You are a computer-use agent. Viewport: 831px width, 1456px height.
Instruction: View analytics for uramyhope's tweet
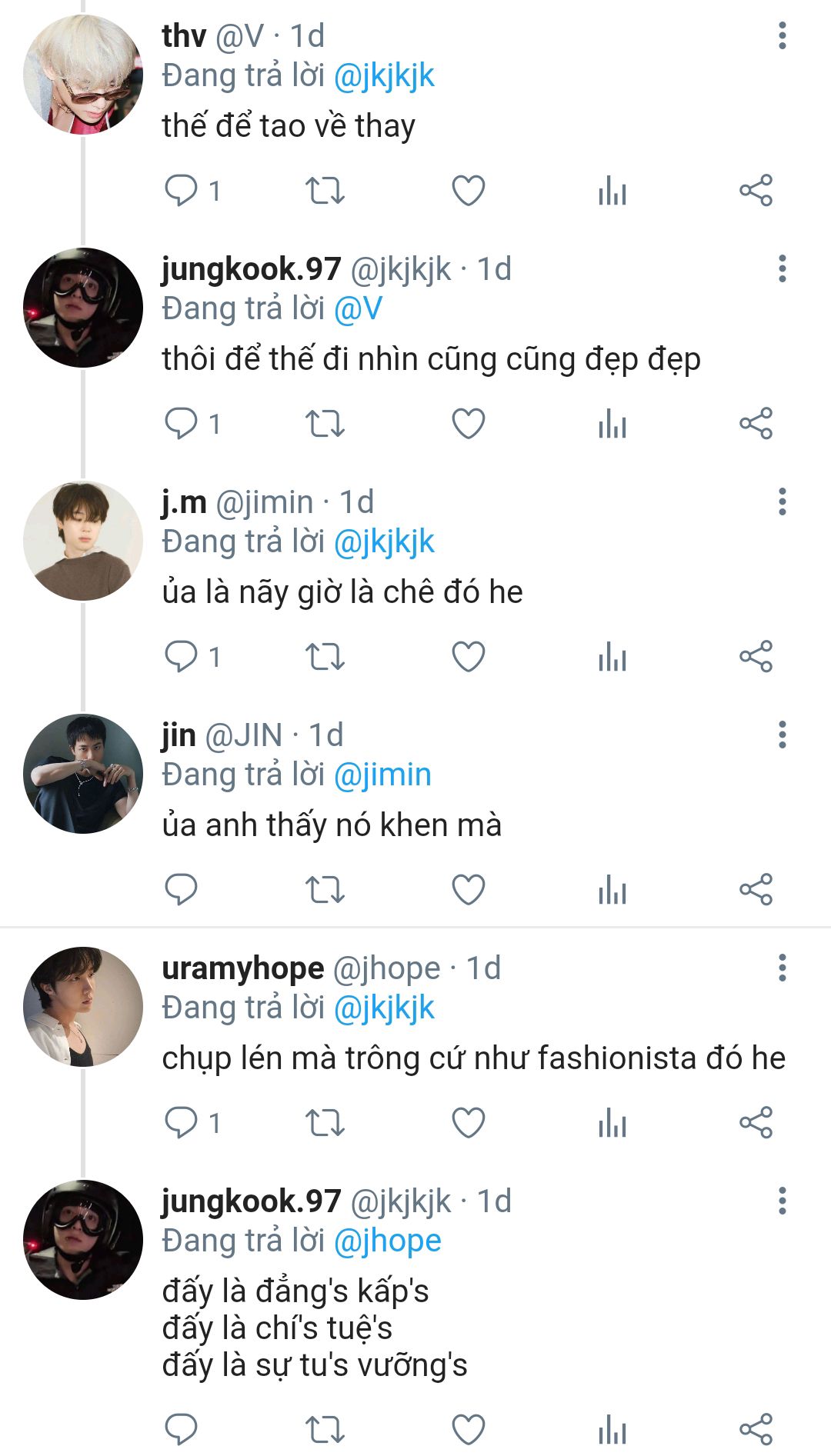tap(612, 1123)
